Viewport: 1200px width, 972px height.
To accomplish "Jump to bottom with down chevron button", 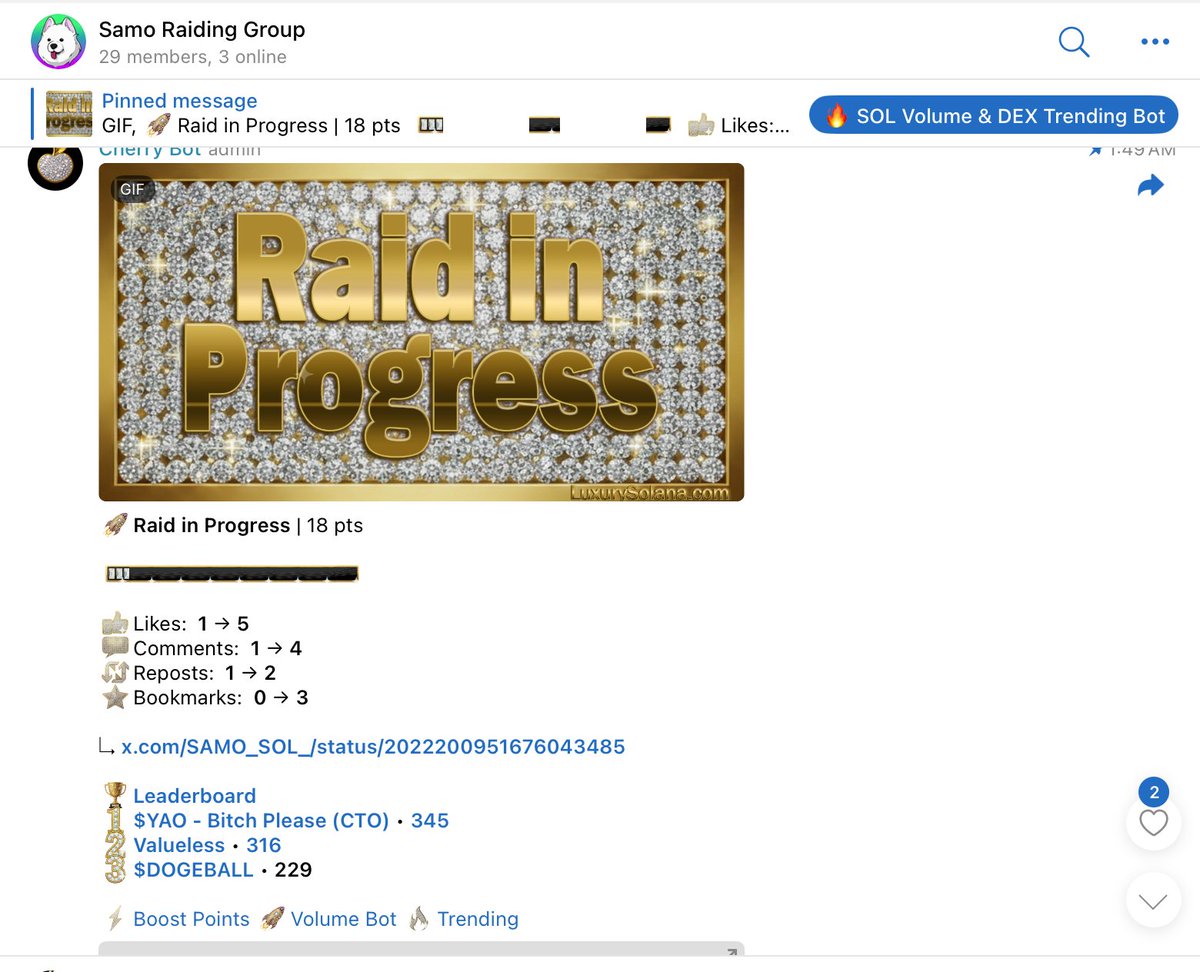I will pos(1154,901).
